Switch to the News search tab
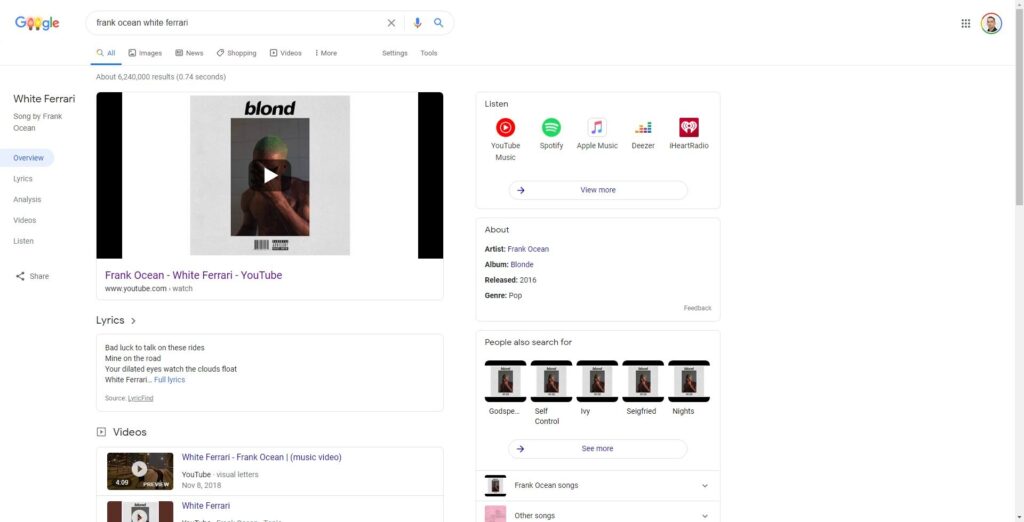1024x522 pixels. click(189, 53)
